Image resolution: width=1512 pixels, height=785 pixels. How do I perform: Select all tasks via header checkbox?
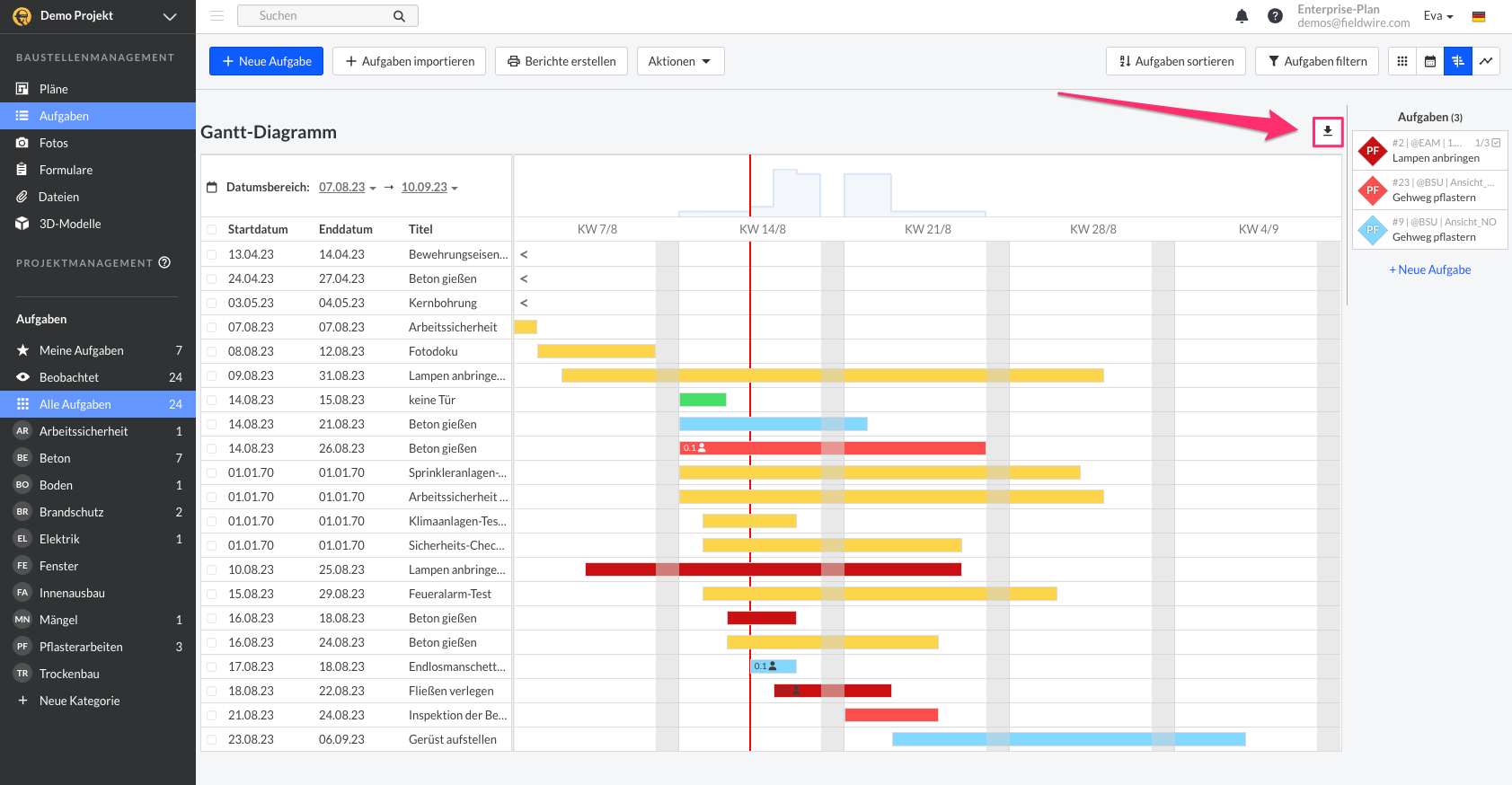(x=212, y=230)
